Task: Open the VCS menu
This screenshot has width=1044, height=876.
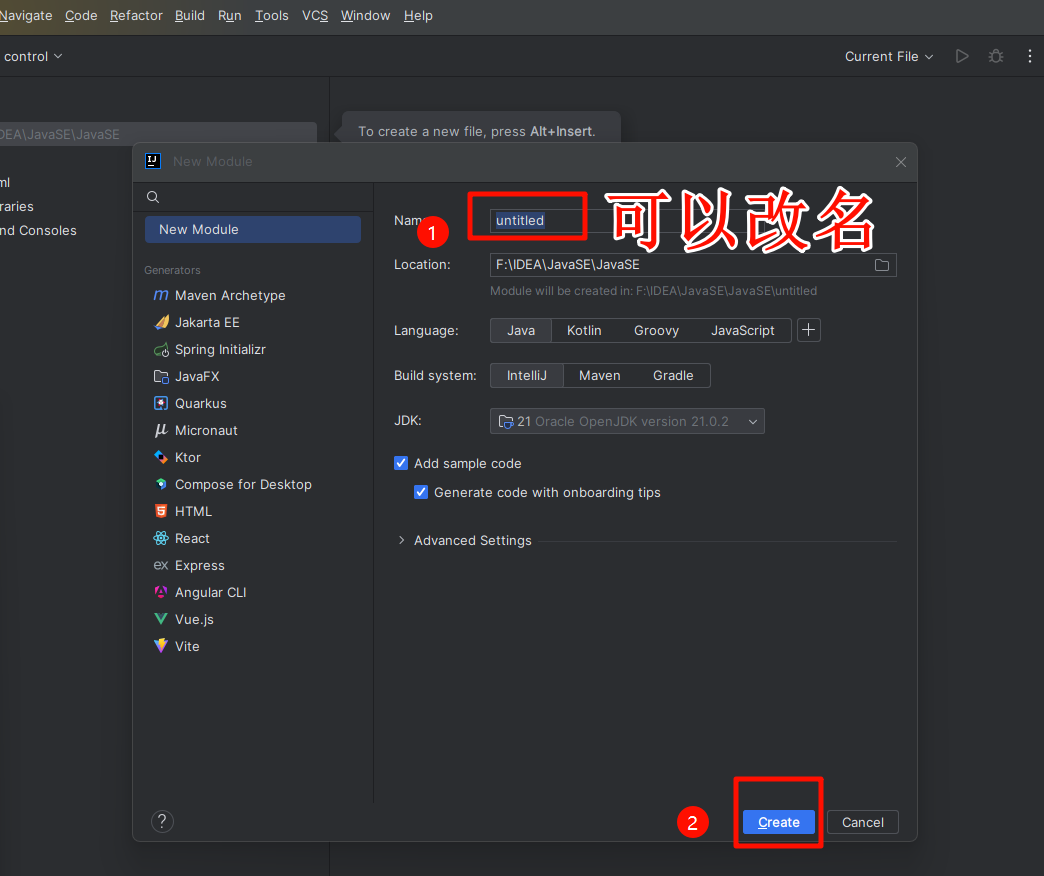Action: (315, 15)
